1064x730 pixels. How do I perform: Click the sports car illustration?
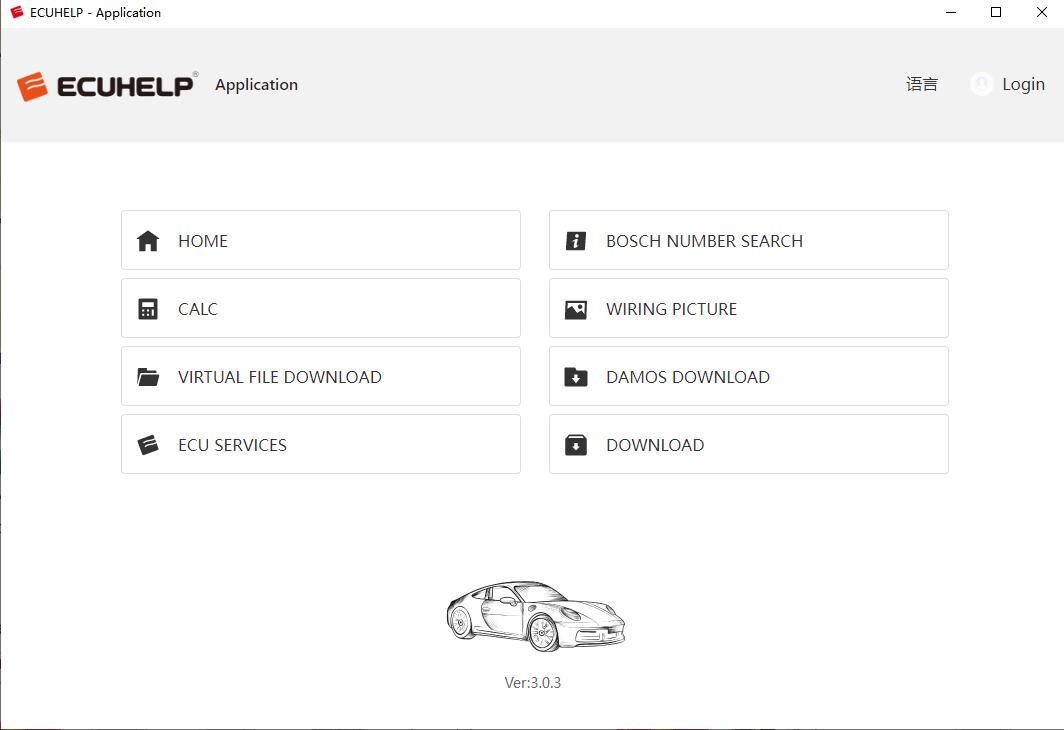pos(535,616)
